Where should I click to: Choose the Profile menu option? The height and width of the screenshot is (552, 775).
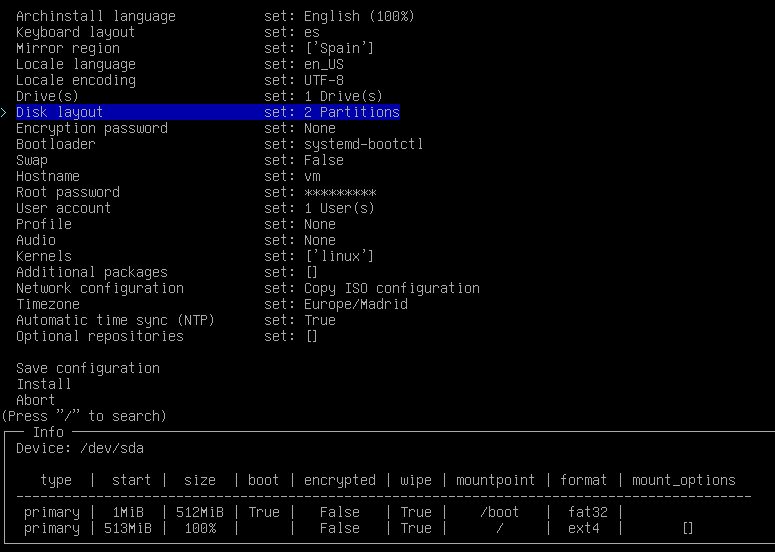pyautogui.click(x=43, y=224)
